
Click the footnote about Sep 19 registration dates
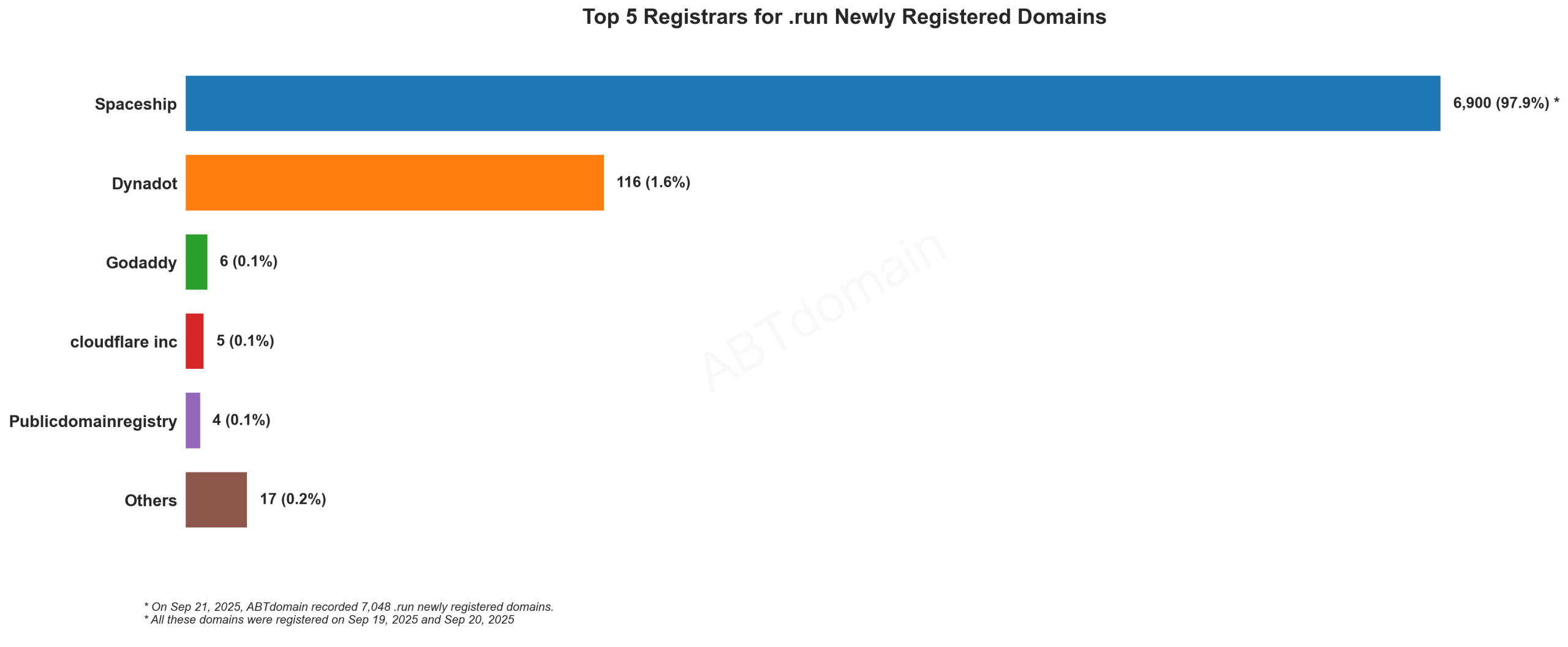329,619
